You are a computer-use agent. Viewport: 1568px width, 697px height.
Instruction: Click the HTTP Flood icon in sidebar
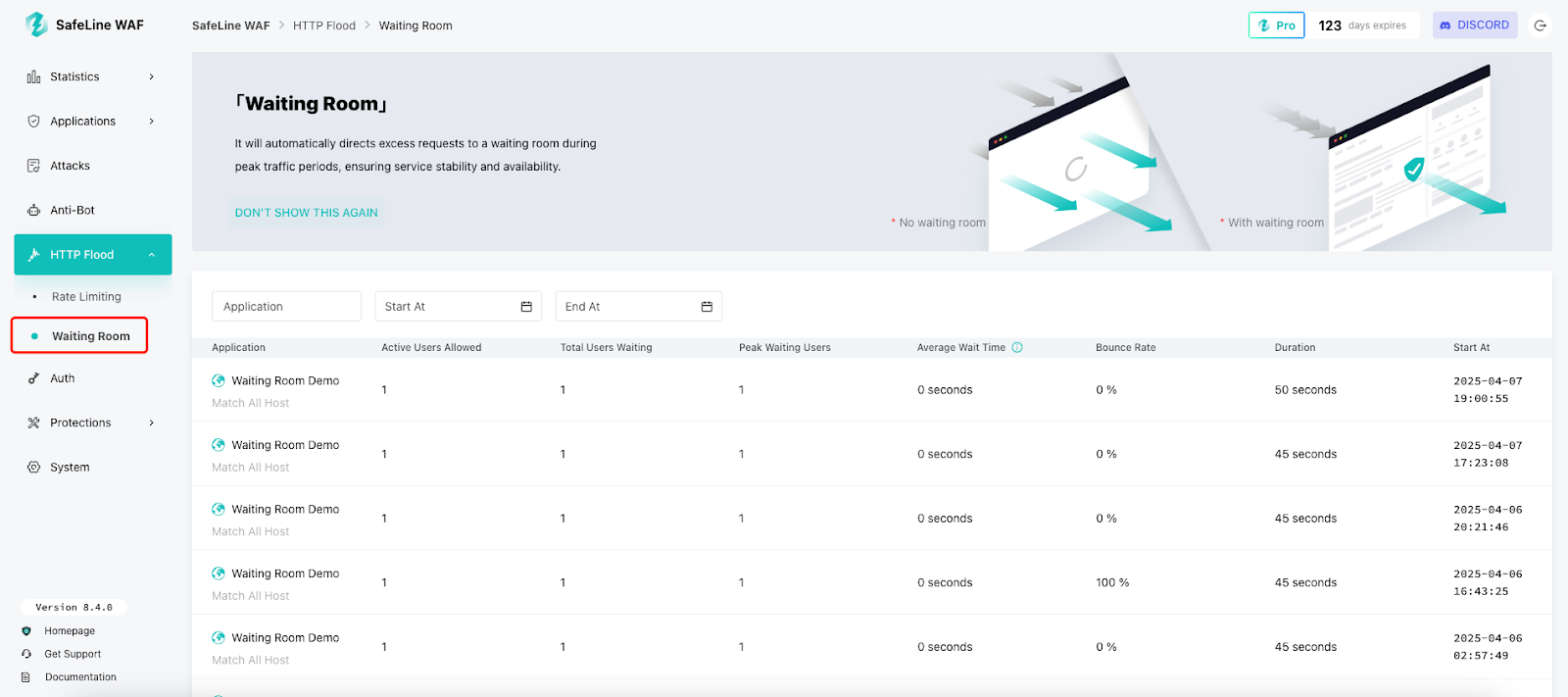(x=33, y=255)
